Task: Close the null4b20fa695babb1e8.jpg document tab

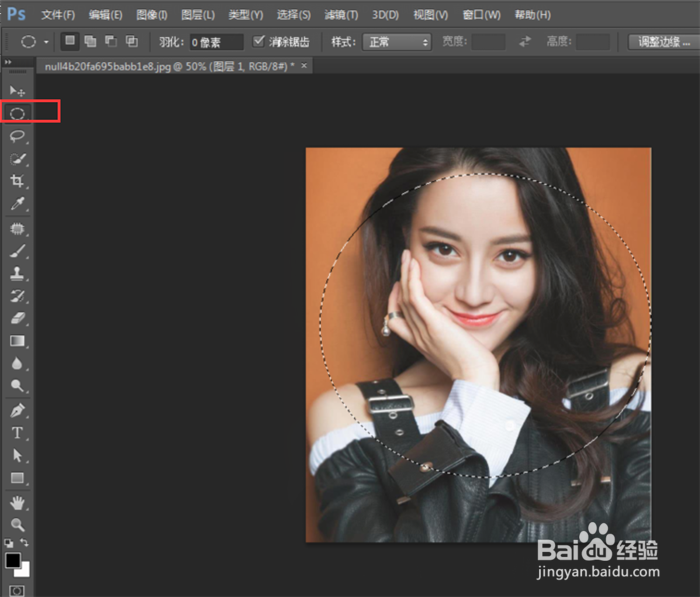Action: point(304,66)
